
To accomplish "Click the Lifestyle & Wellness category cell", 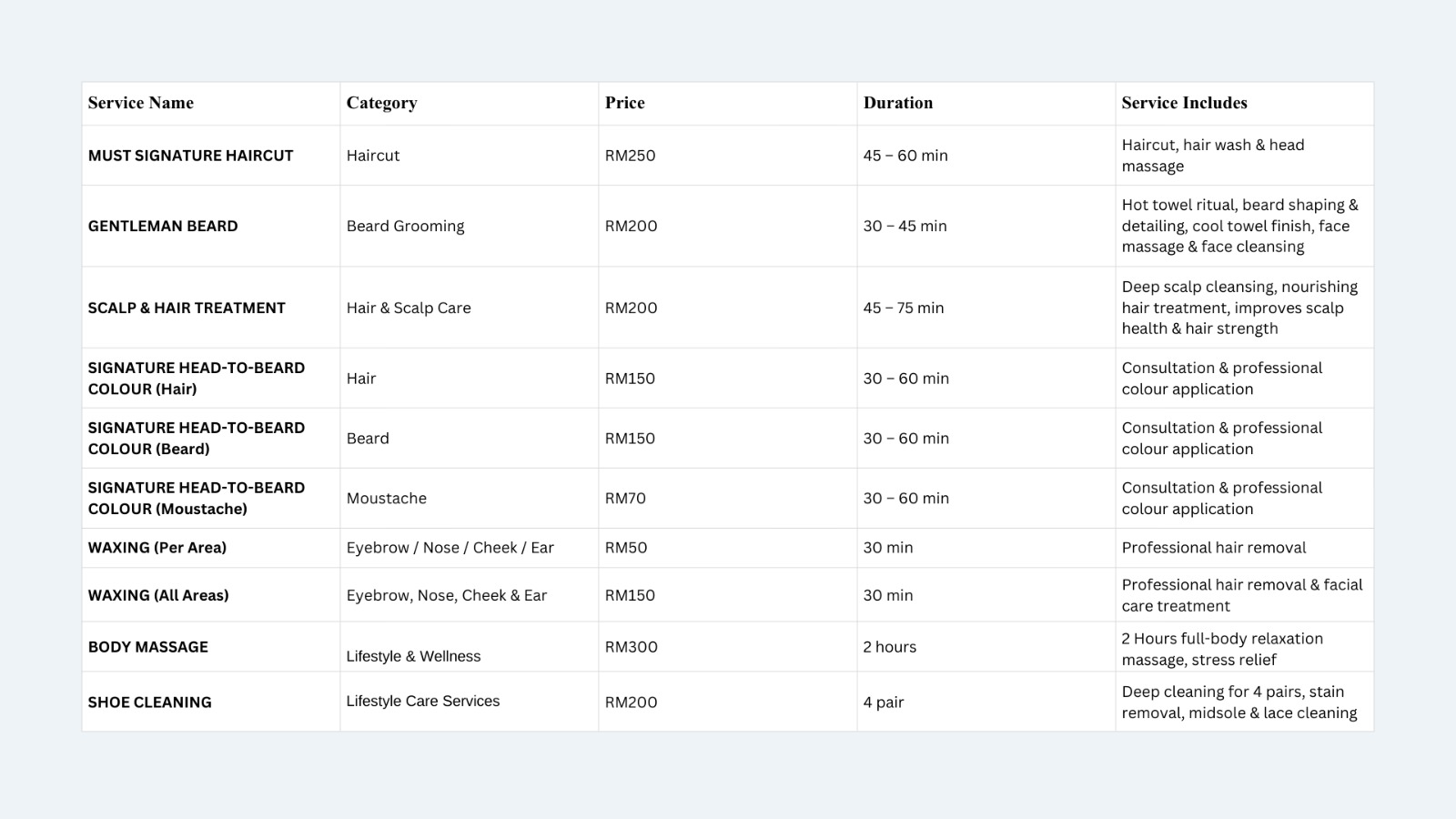I will coord(413,656).
